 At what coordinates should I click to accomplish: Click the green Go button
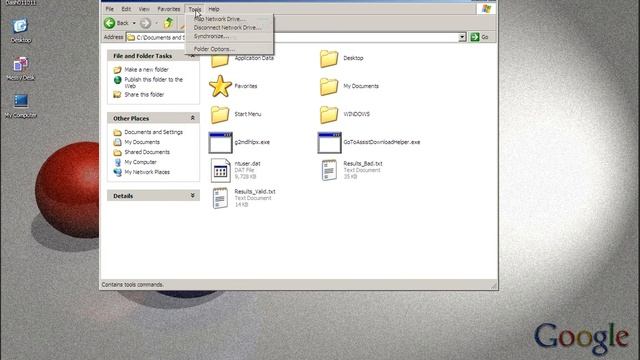coord(479,37)
